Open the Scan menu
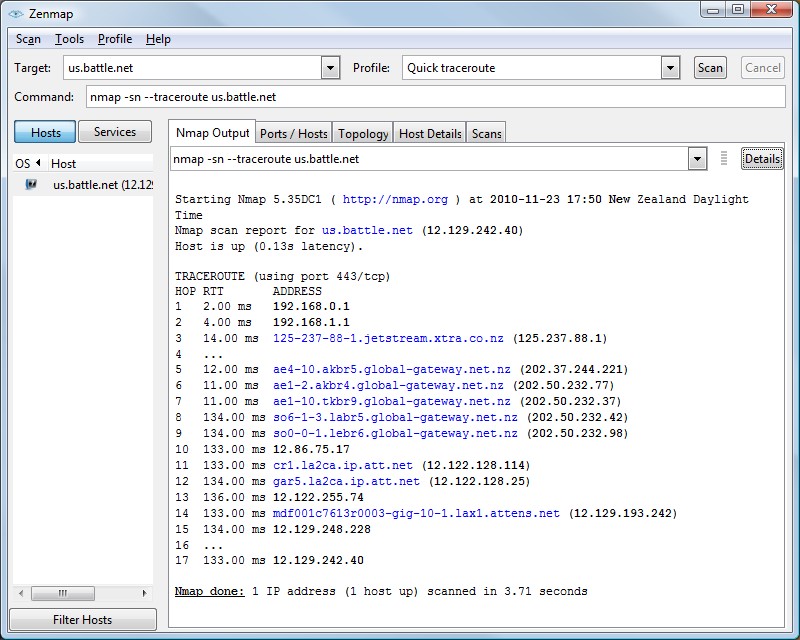Viewport: 800px width, 640px height. click(x=28, y=39)
